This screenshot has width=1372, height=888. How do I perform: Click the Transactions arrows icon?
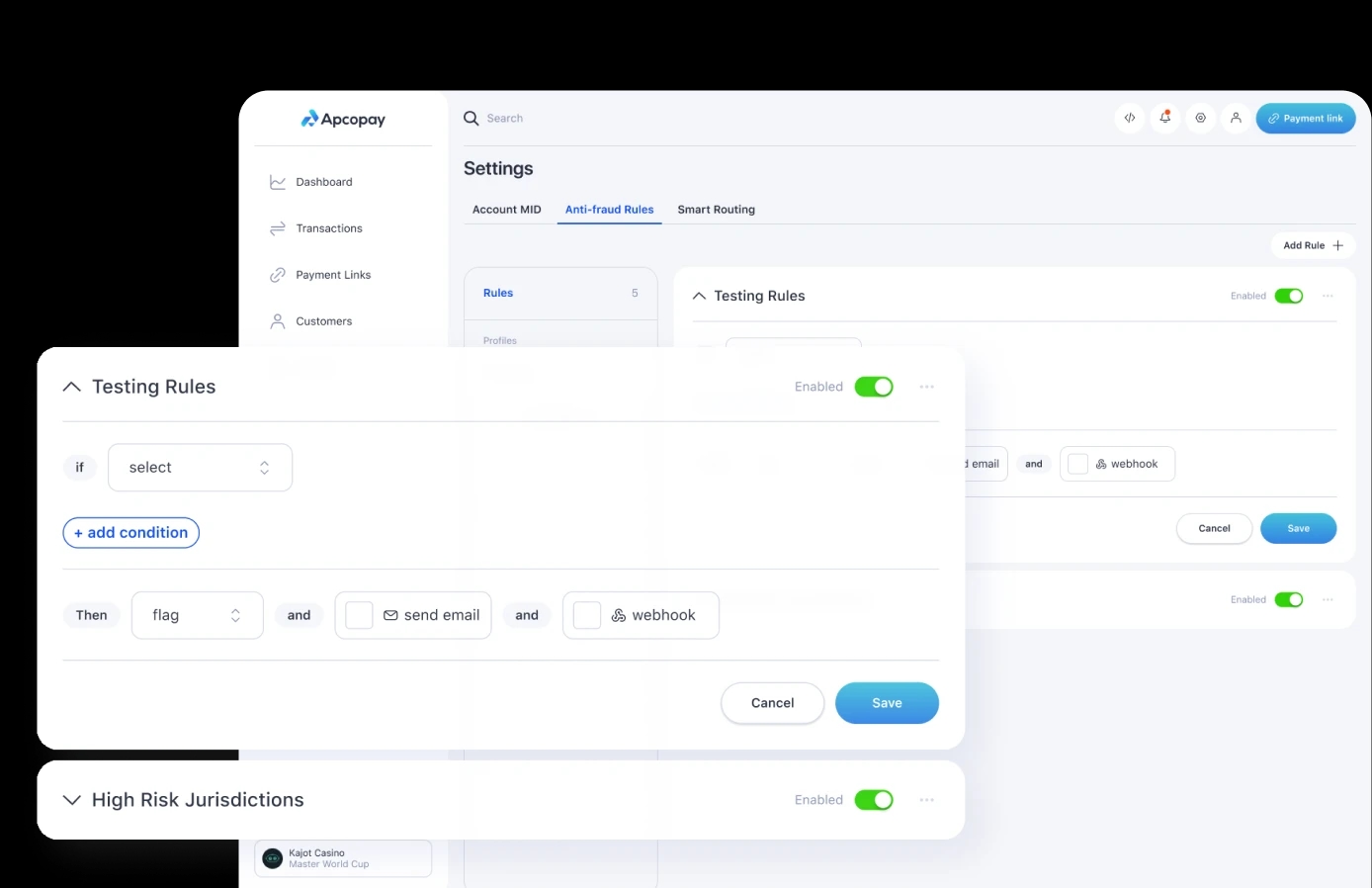pyautogui.click(x=278, y=228)
